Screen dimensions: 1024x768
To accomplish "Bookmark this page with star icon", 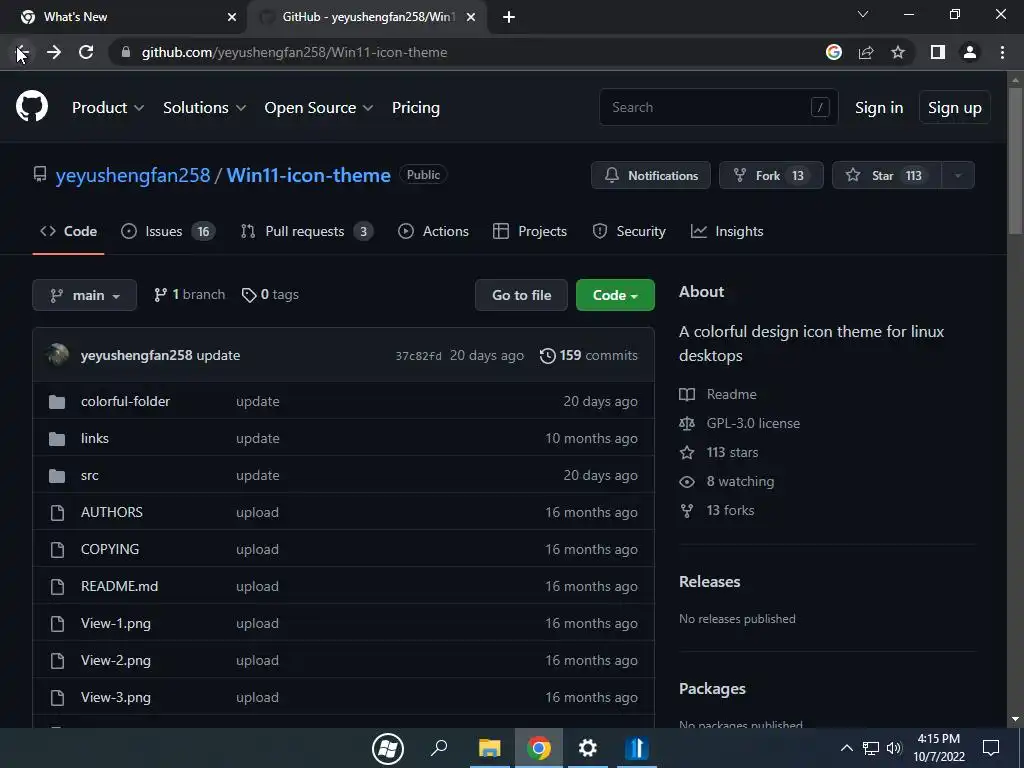I will [898, 52].
